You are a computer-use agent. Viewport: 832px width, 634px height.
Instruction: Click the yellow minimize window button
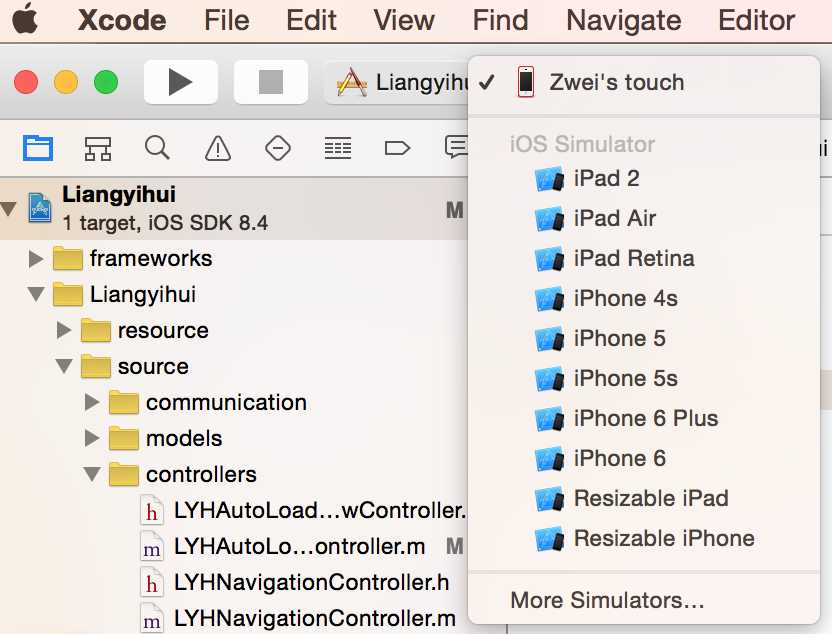66,82
